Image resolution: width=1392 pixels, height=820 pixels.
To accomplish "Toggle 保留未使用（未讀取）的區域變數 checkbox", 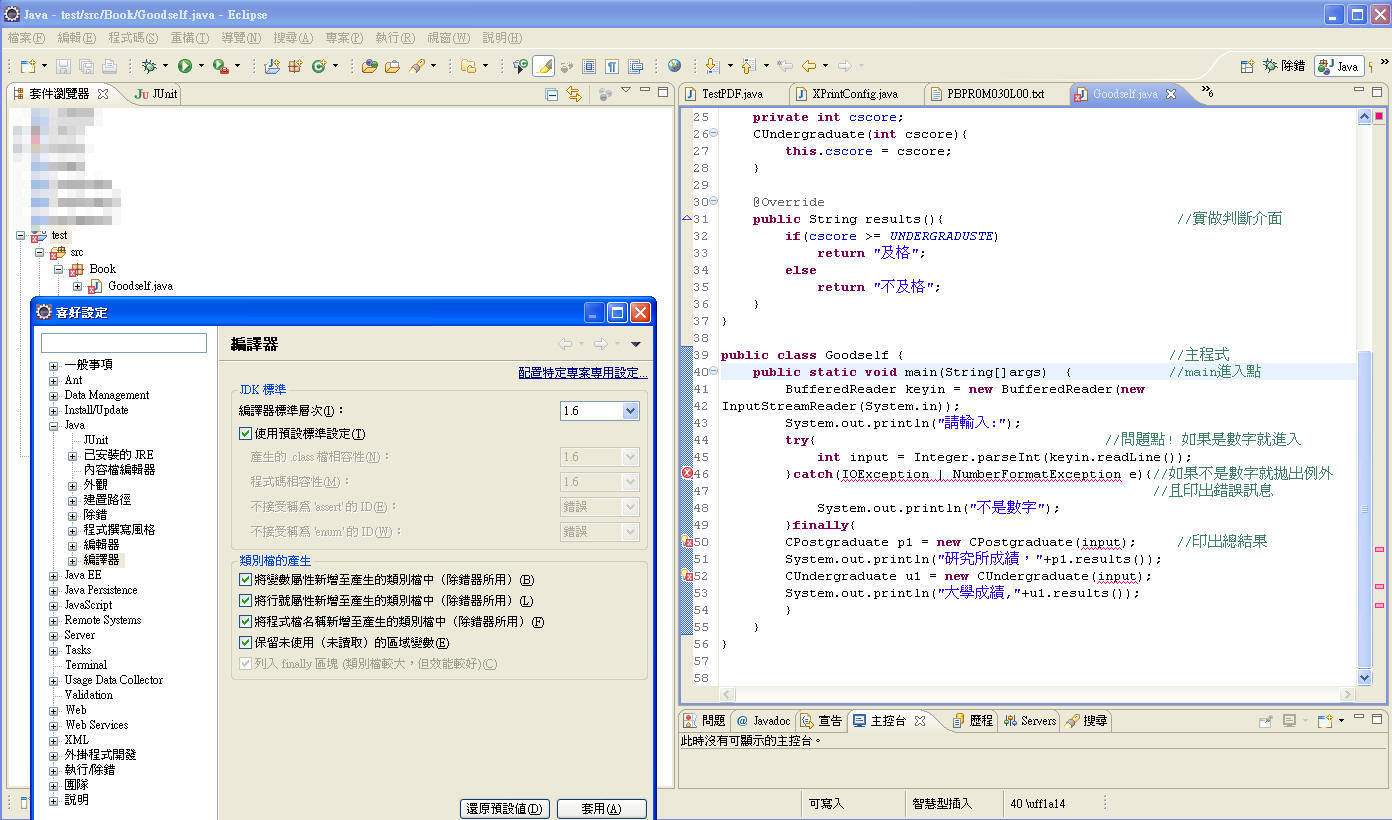I will (x=245, y=643).
